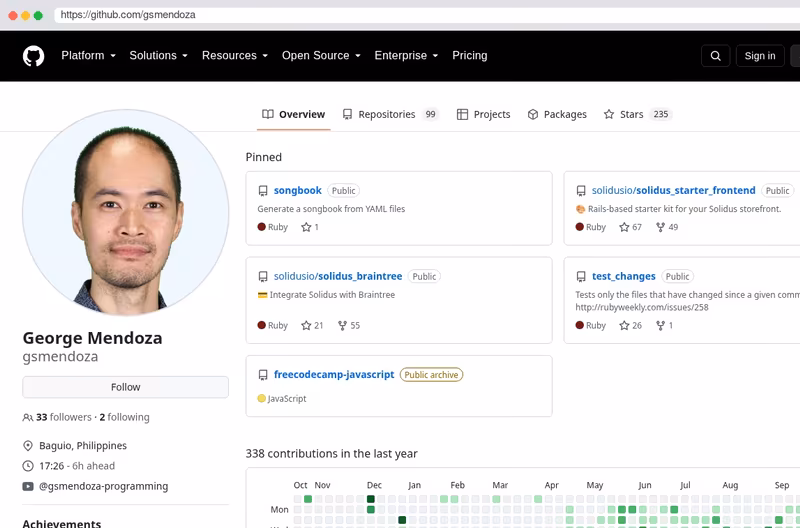Switch to the Stars tab
Image resolution: width=800 pixels, height=528 pixels.
[x=638, y=114]
